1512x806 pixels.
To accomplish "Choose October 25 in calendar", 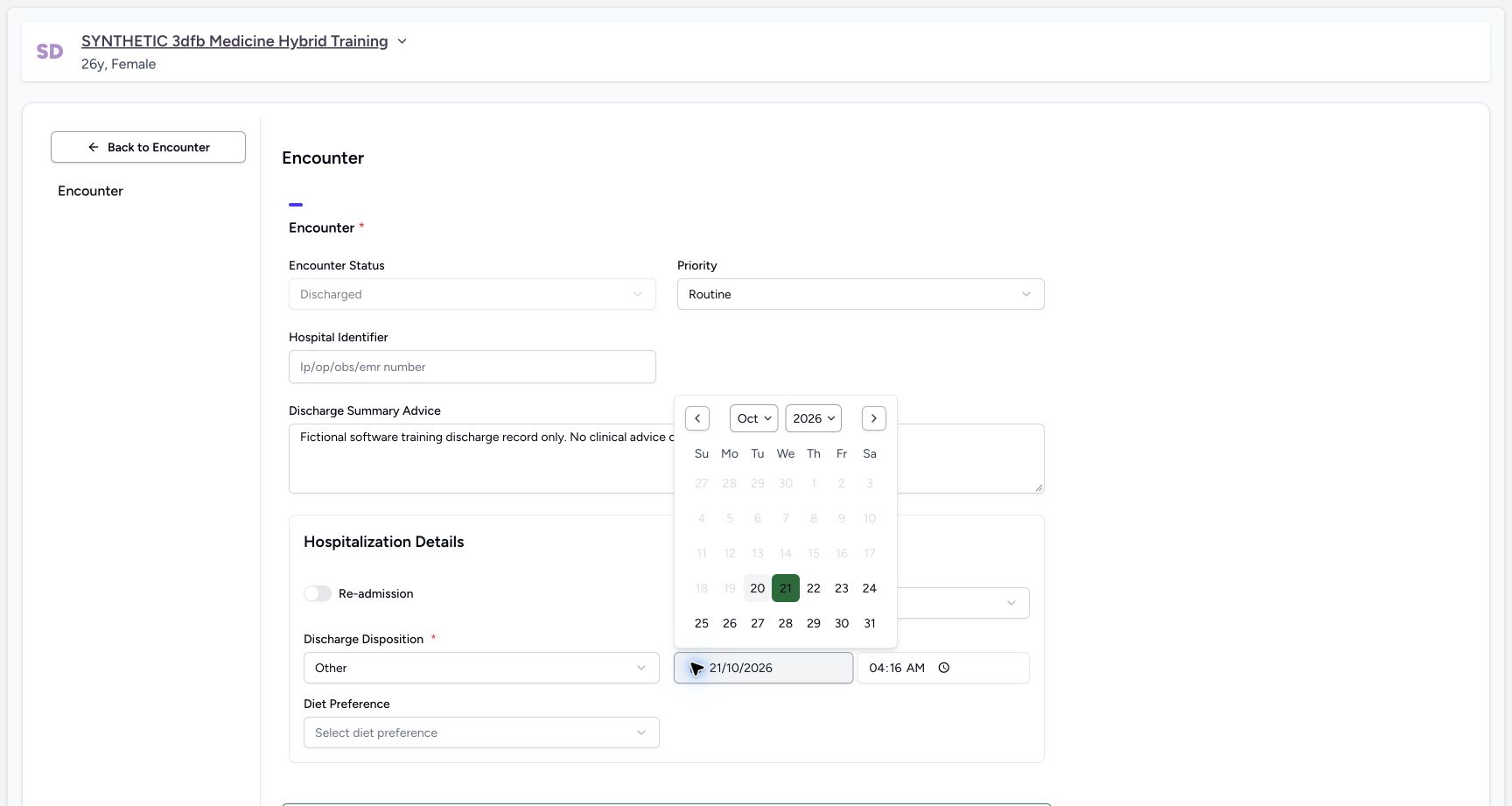I will (702, 623).
